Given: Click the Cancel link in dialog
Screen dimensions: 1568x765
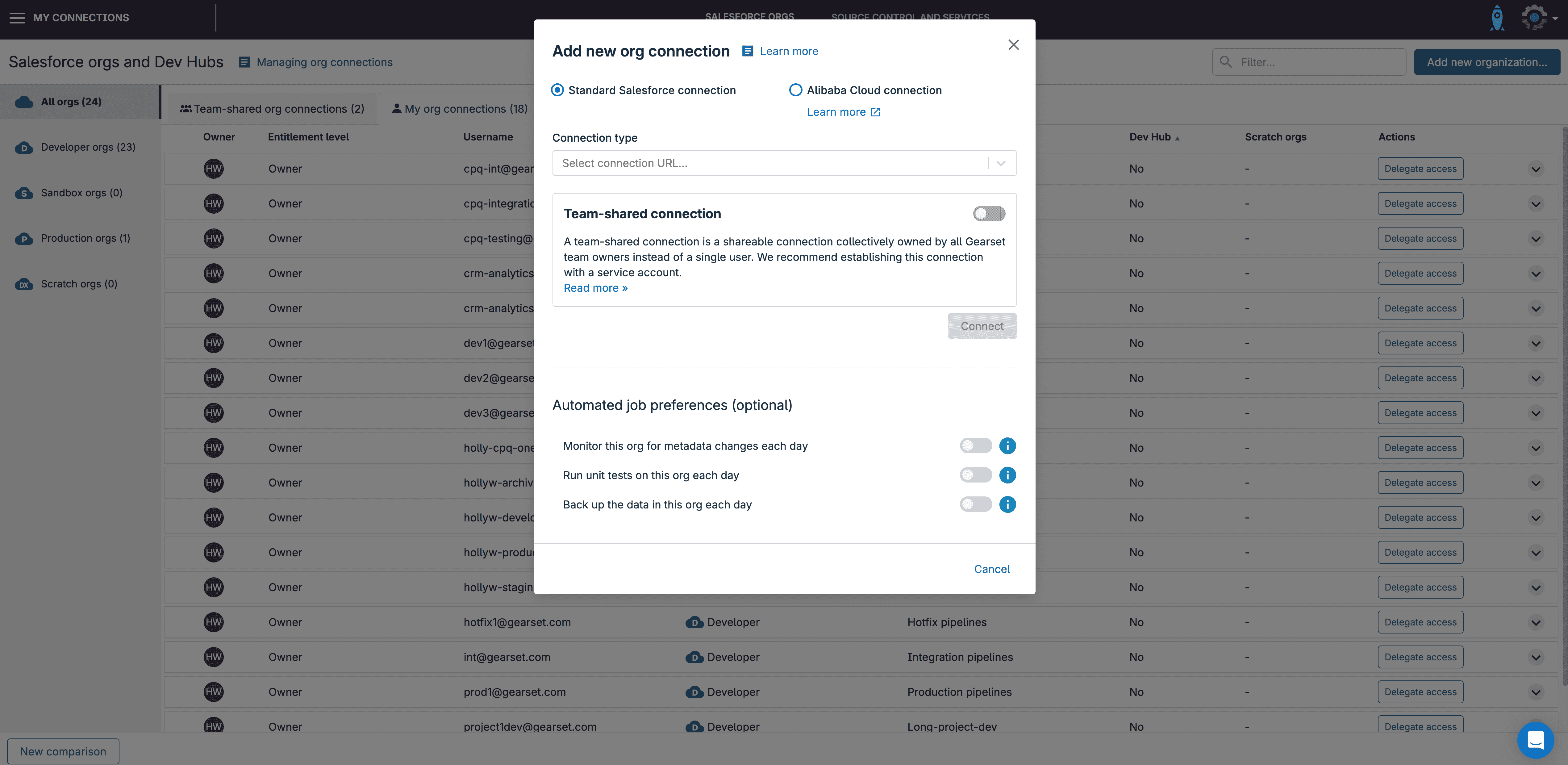Looking at the screenshot, I should point(991,569).
